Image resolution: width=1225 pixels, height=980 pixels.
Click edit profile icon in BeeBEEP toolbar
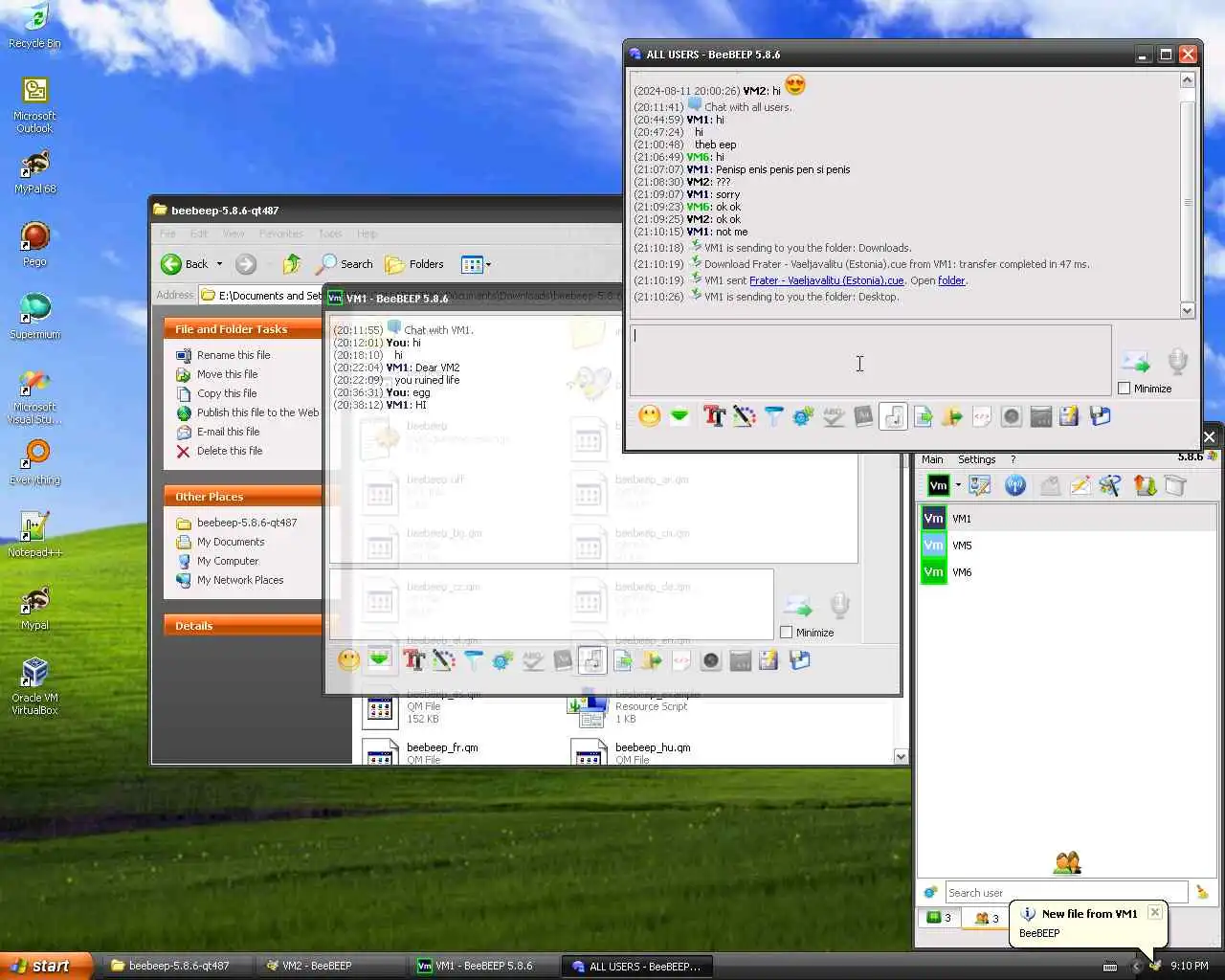click(x=980, y=485)
